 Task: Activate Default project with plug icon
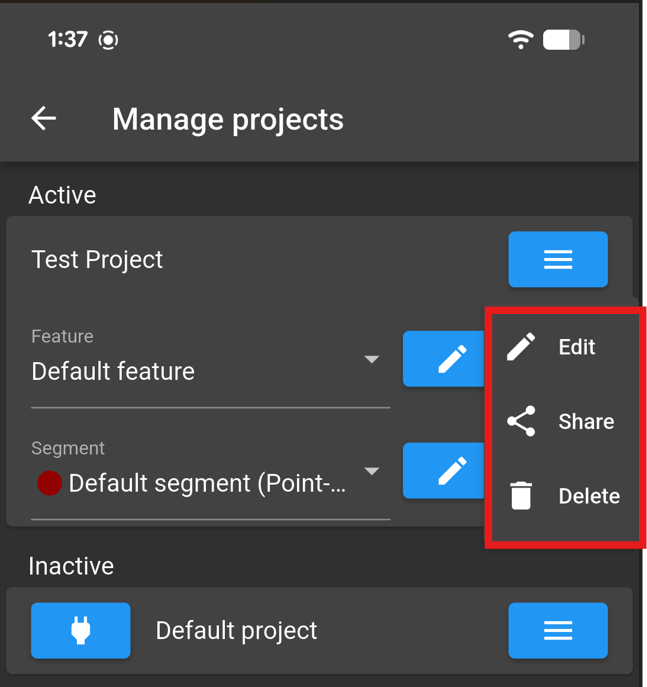click(81, 630)
